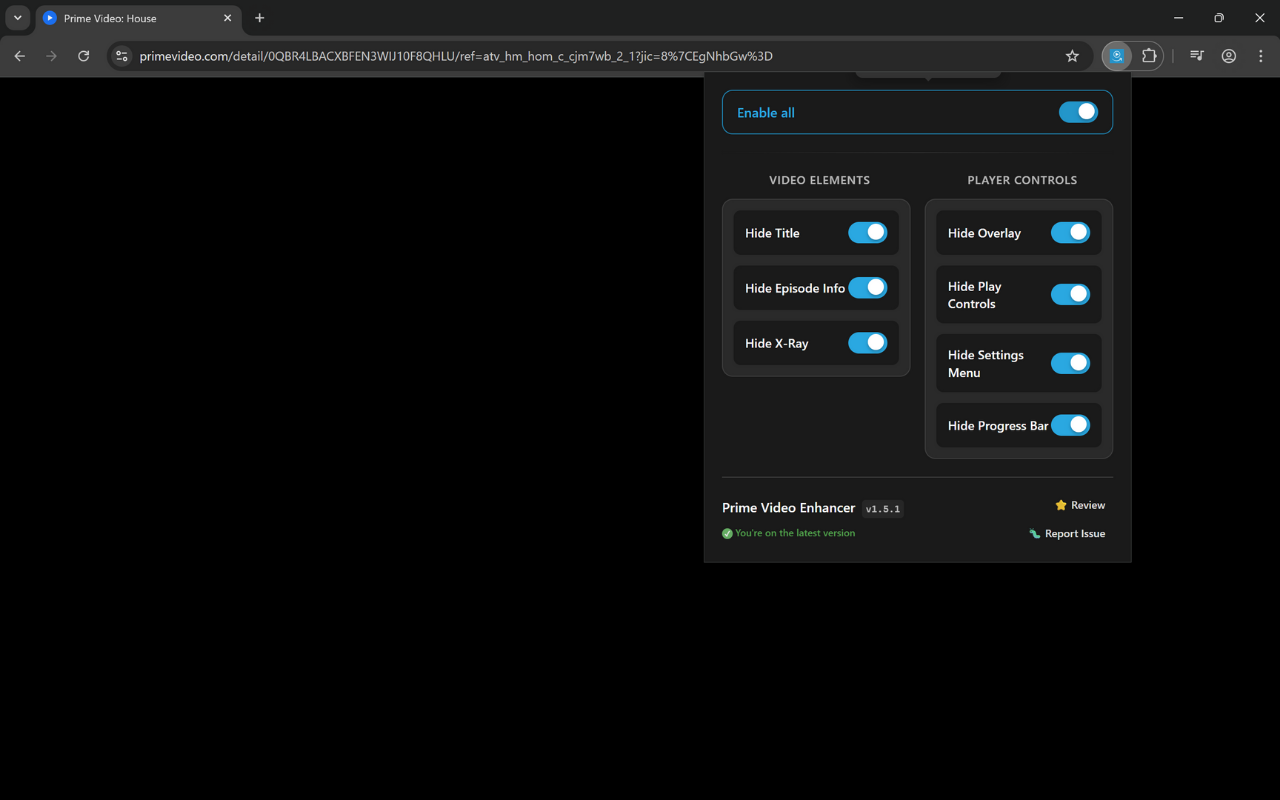Click the Prime Video Enhancer title text
Screen dimensions: 1280x800
click(x=789, y=508)
